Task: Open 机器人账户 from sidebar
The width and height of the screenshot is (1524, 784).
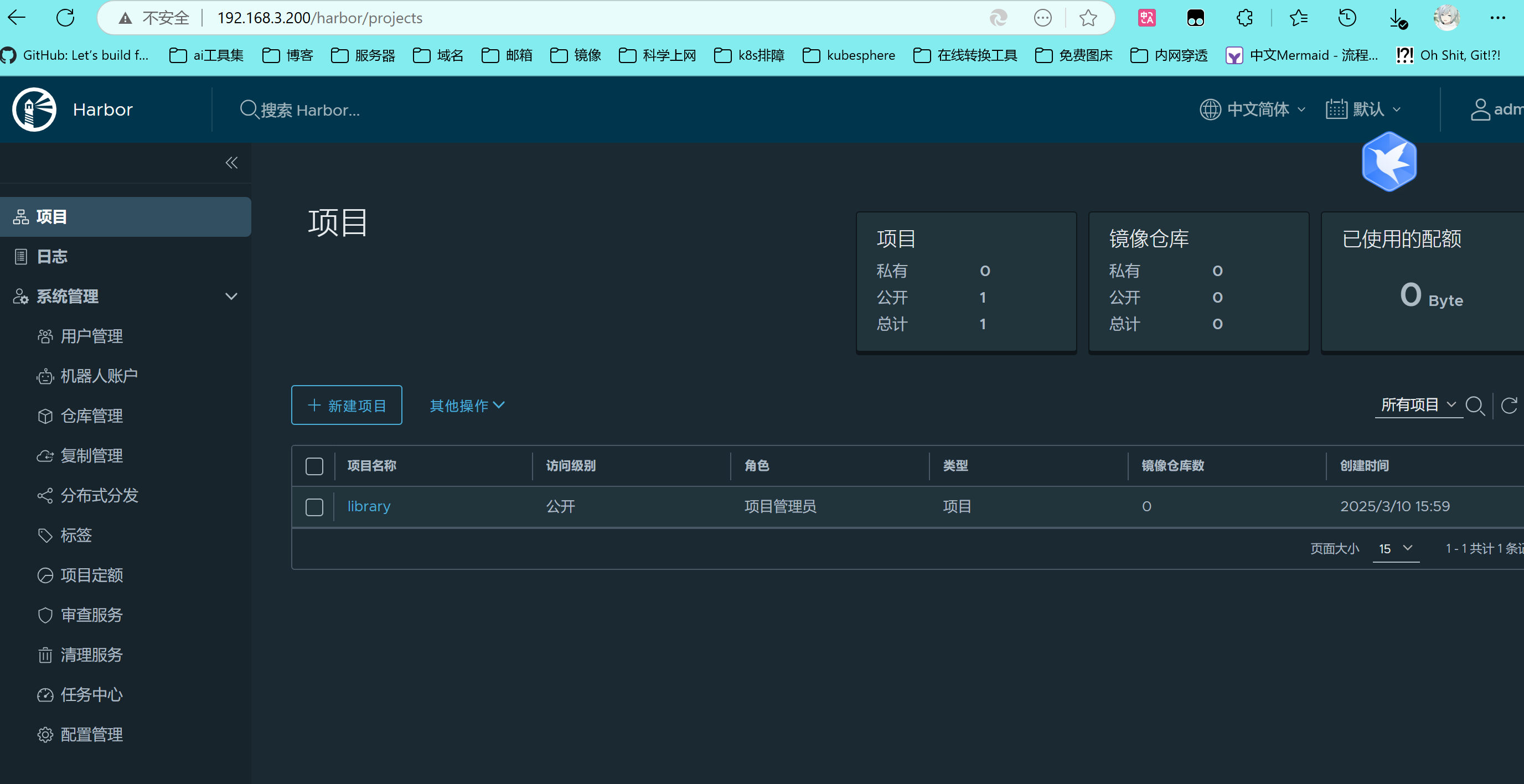Action: [99, 376]
